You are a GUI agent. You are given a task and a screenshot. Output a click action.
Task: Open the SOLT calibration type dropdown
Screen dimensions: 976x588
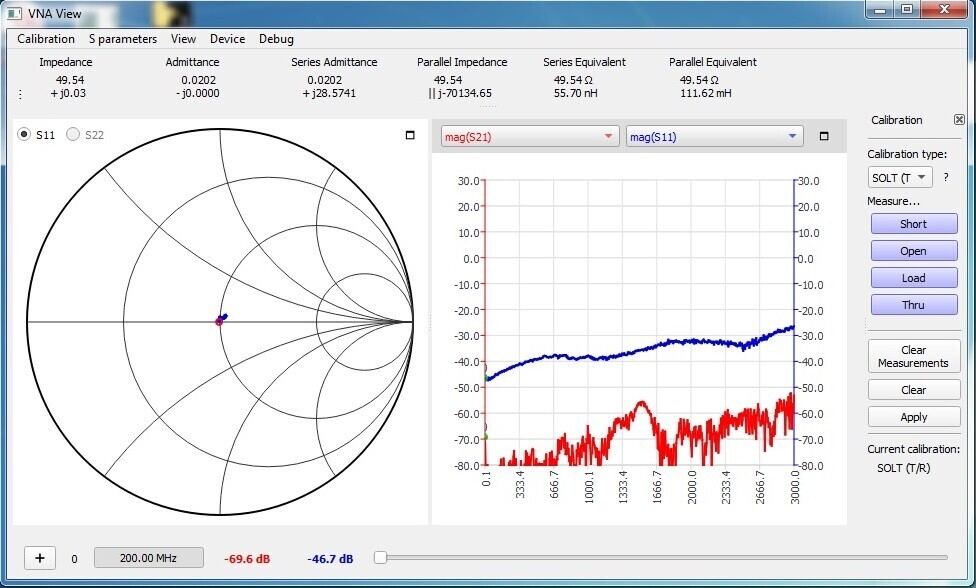[x=900, y=177]
